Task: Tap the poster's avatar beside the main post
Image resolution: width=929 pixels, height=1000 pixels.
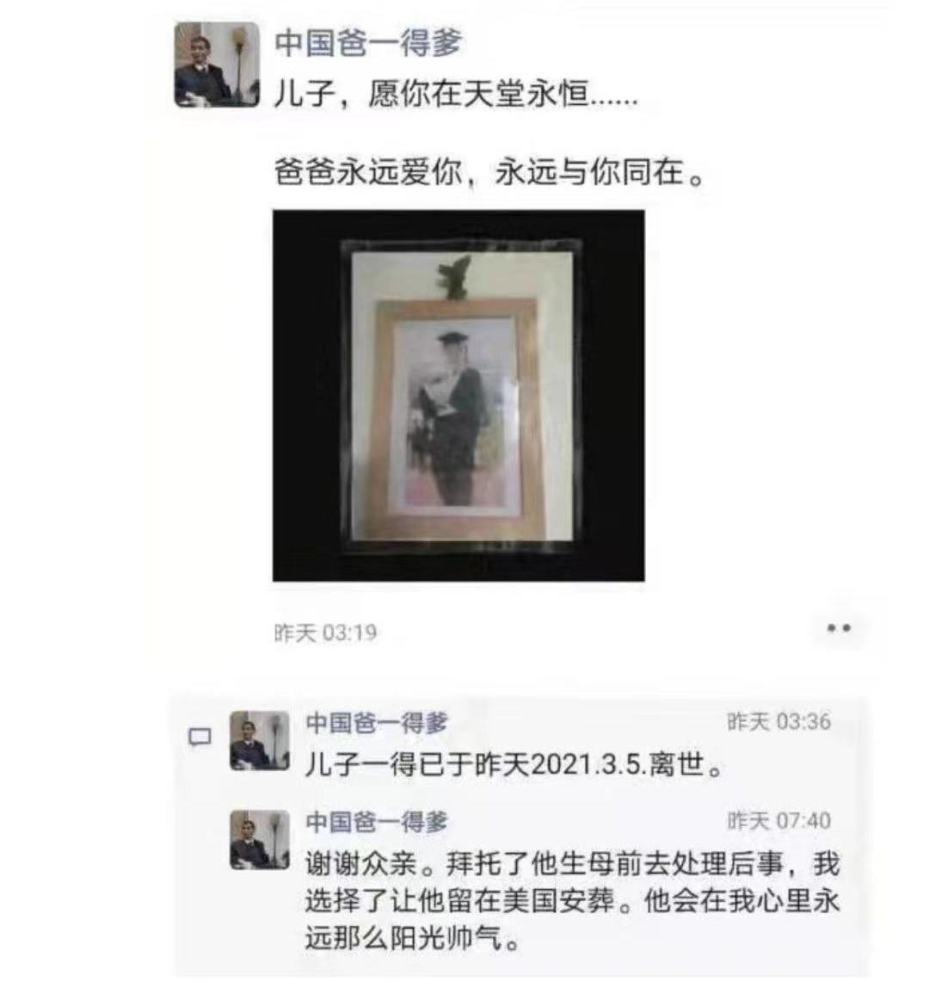Action: click(217, 64)
